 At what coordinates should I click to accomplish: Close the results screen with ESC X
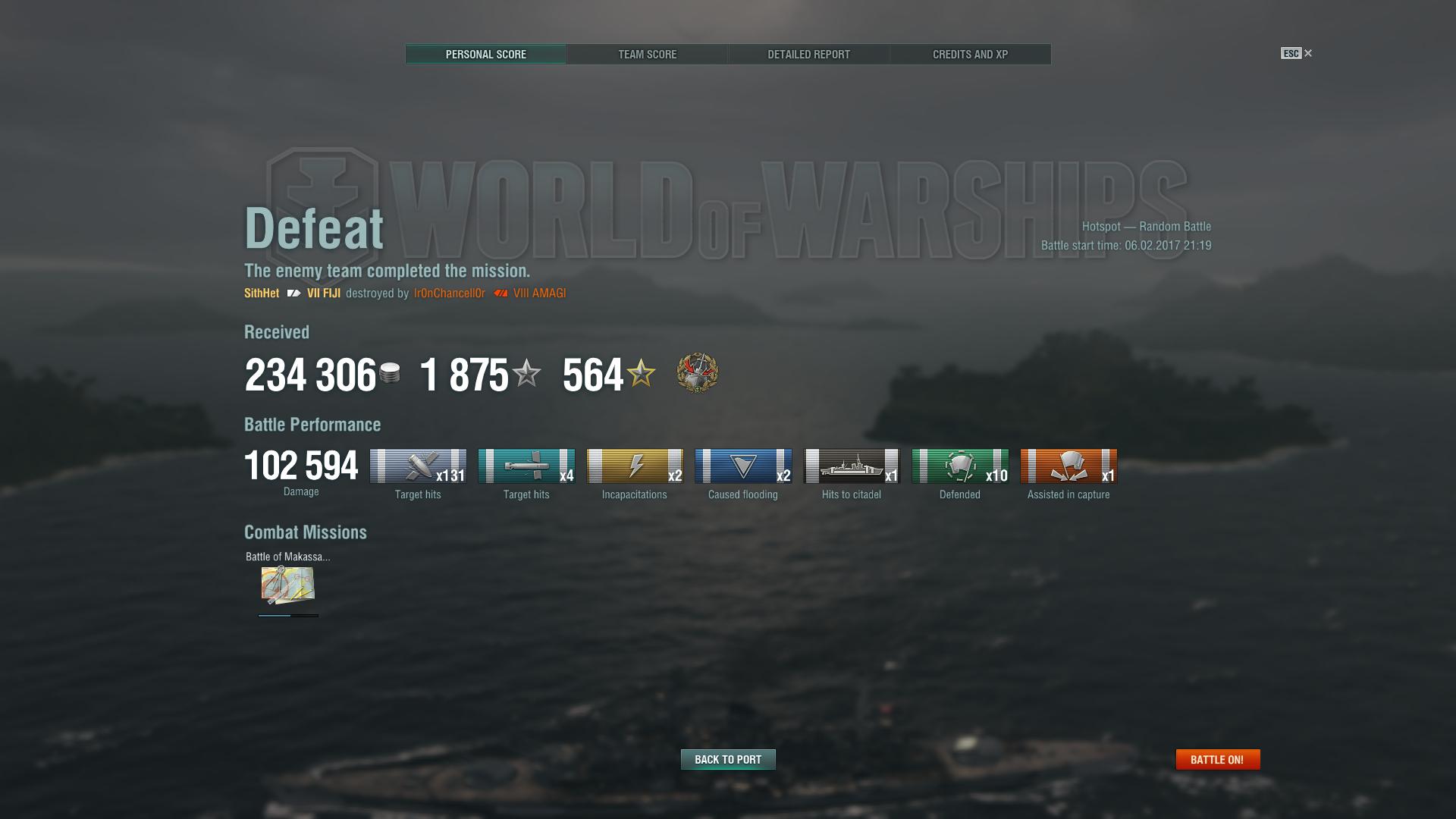pos(1297,53)
